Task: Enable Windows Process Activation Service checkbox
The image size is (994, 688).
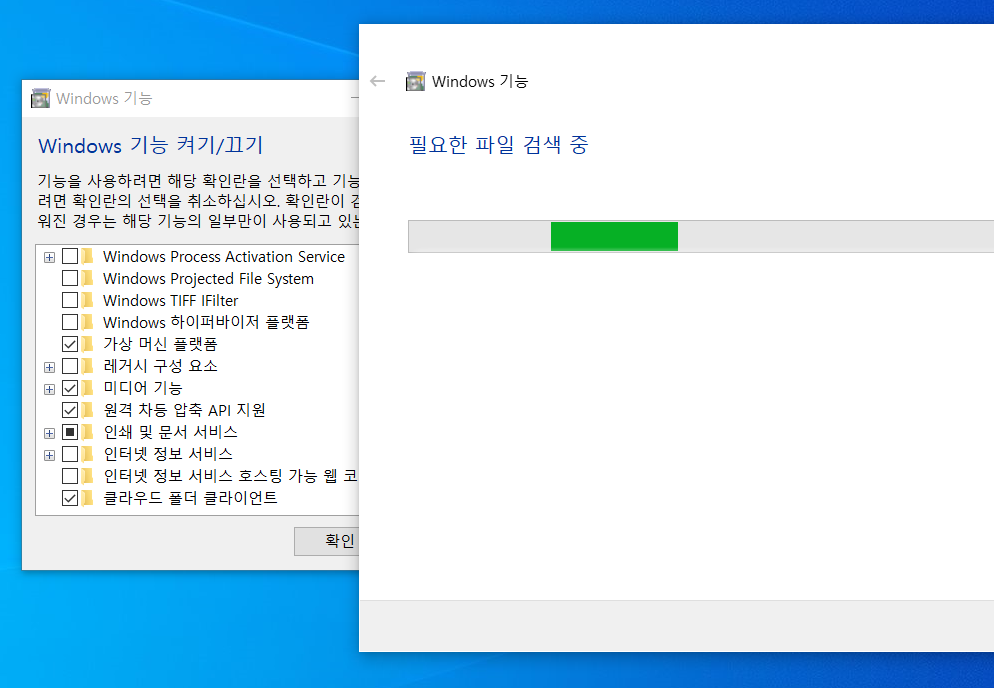Action: coord(70,256)
